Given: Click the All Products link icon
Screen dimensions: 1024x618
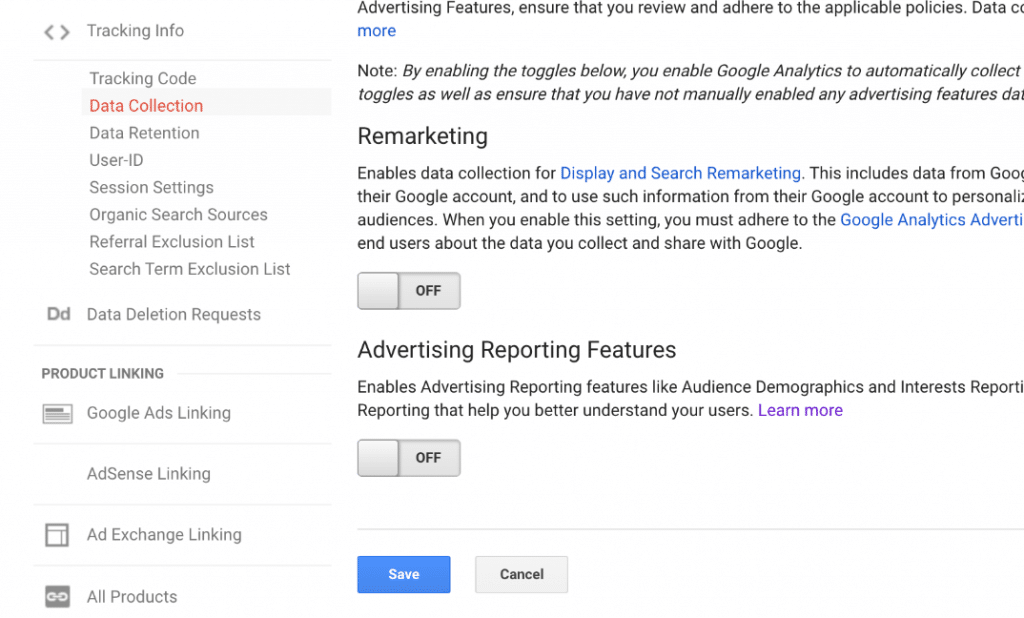Looking at the screenshot, I should point(57,596).
